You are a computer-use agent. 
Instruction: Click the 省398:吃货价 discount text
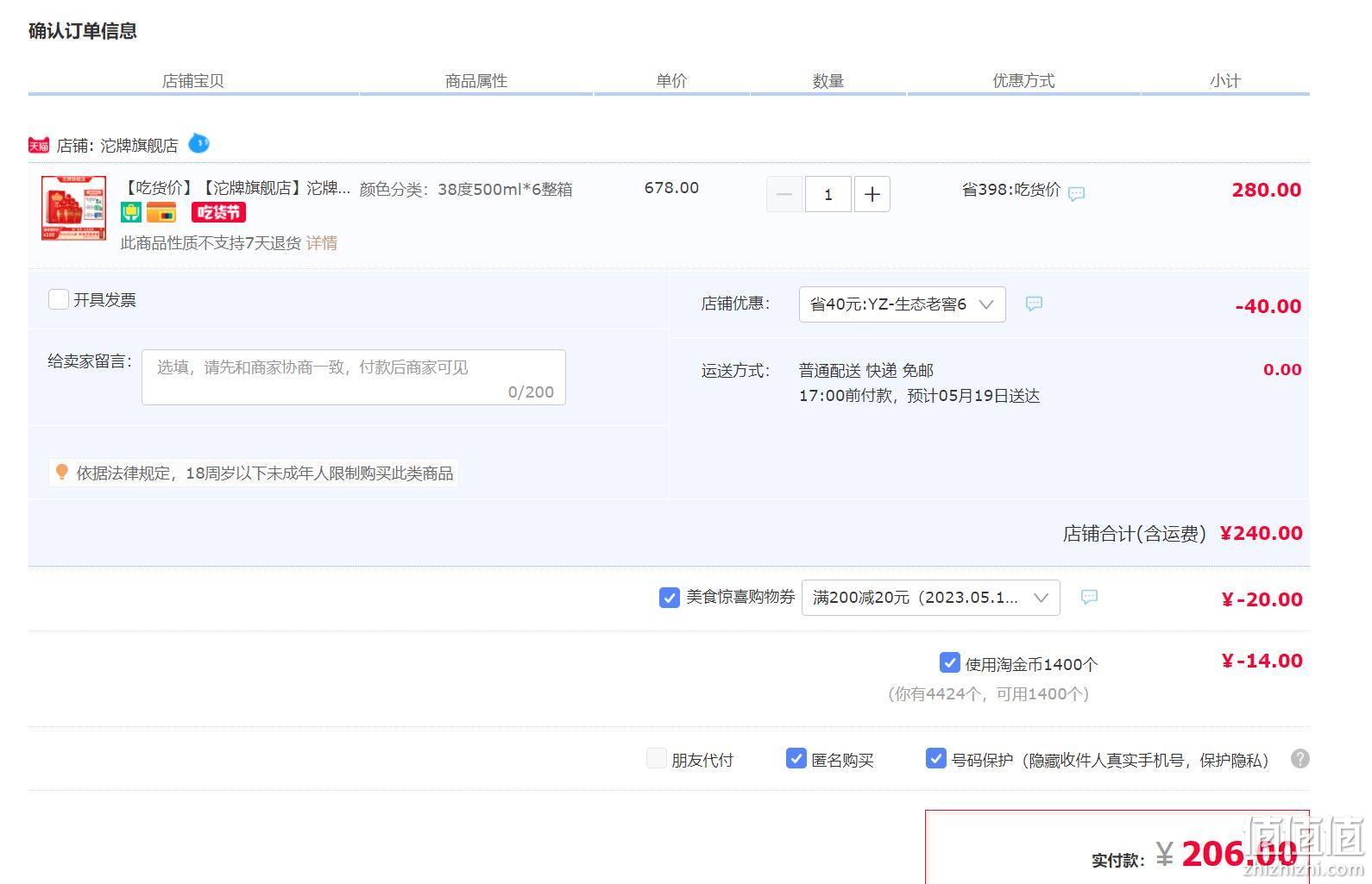pyautogui.click(x=1011, y=190)
